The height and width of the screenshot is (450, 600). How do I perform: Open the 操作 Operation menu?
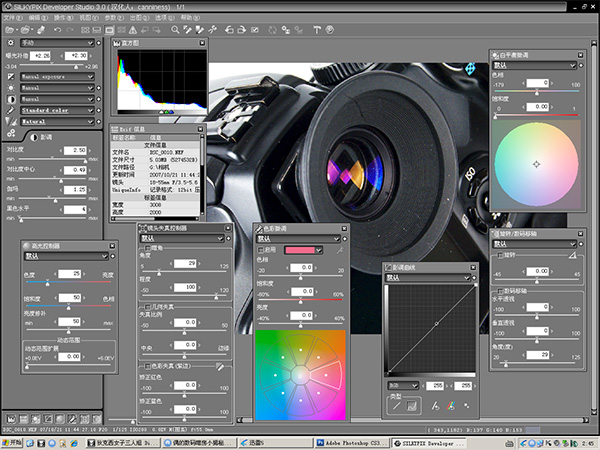tap(64, 18)
